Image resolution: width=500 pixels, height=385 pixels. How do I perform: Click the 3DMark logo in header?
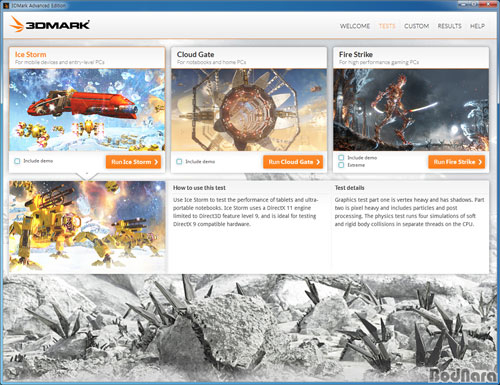point(49,25)
